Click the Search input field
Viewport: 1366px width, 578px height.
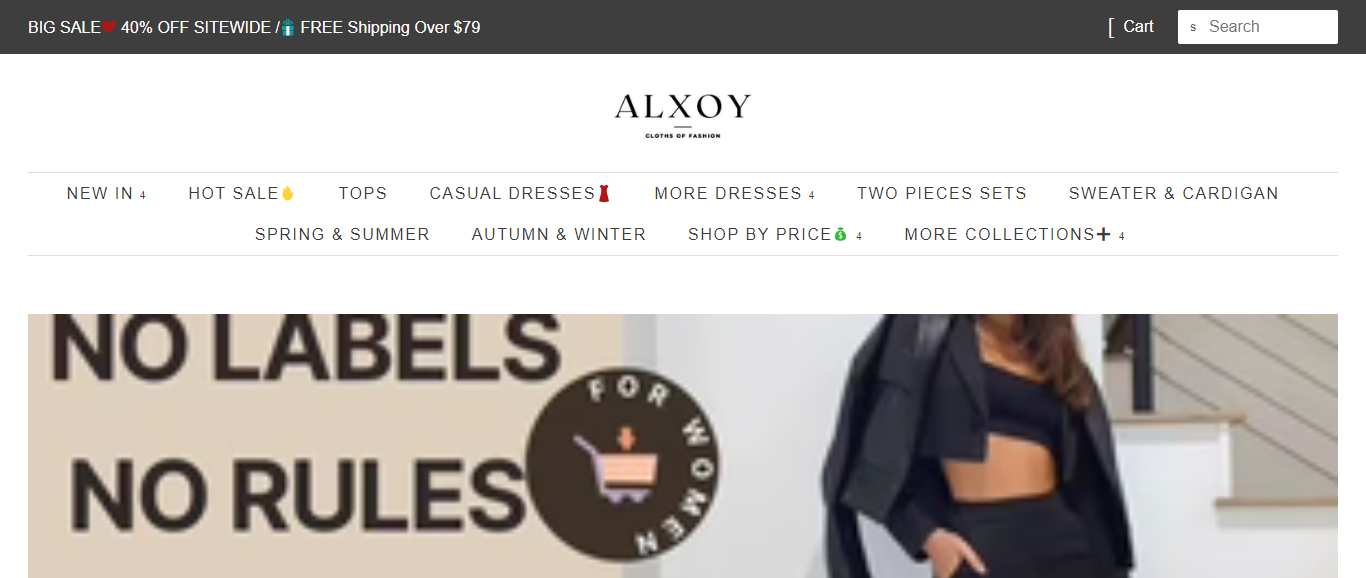(1258, 27)
